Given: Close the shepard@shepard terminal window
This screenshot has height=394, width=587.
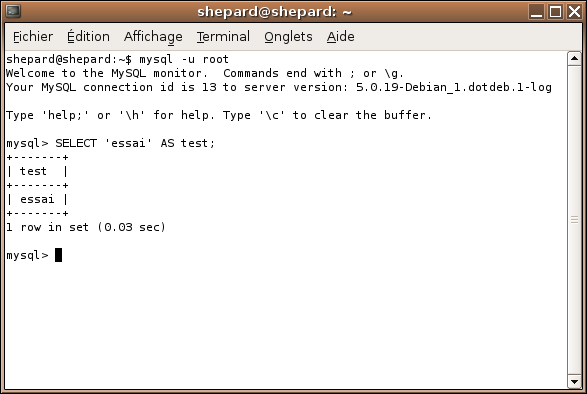Looking at the screenshot, I should 575,12.
